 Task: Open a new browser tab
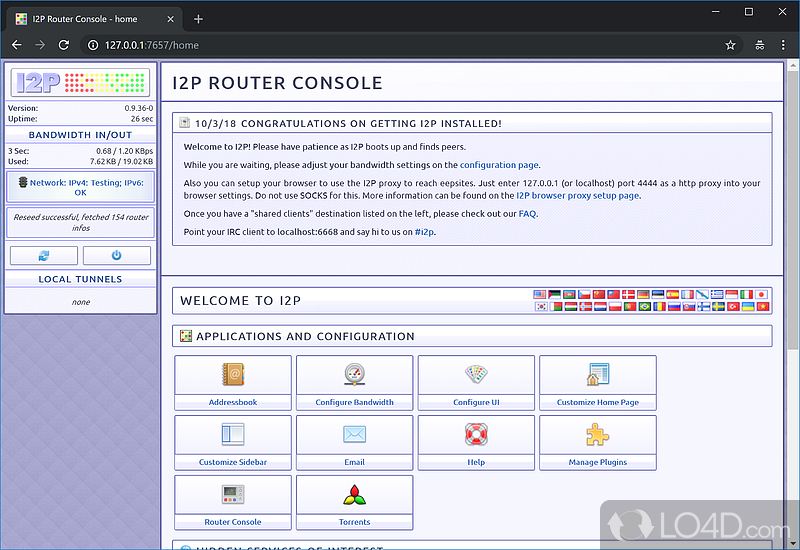pos(198,19)
